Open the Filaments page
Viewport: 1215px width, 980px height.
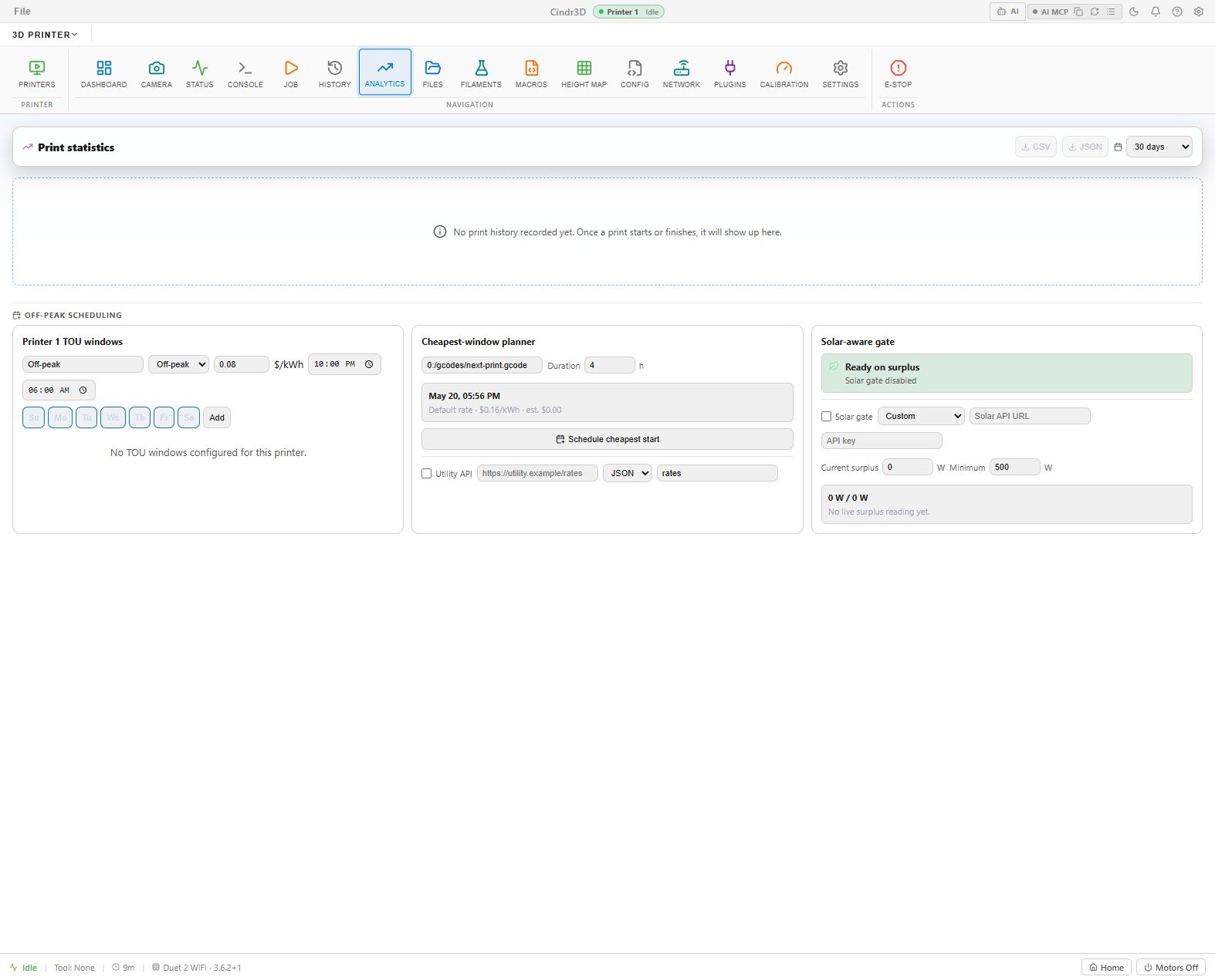point(481,74)
